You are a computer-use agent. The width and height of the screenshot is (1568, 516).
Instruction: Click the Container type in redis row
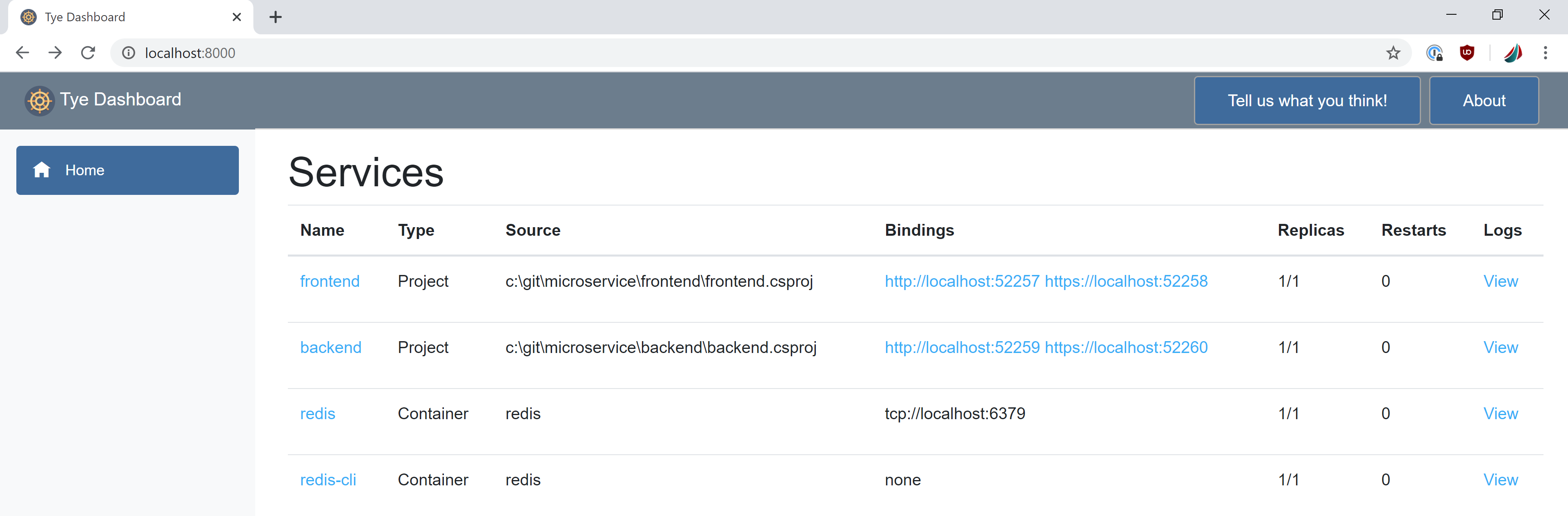point(433,413)
